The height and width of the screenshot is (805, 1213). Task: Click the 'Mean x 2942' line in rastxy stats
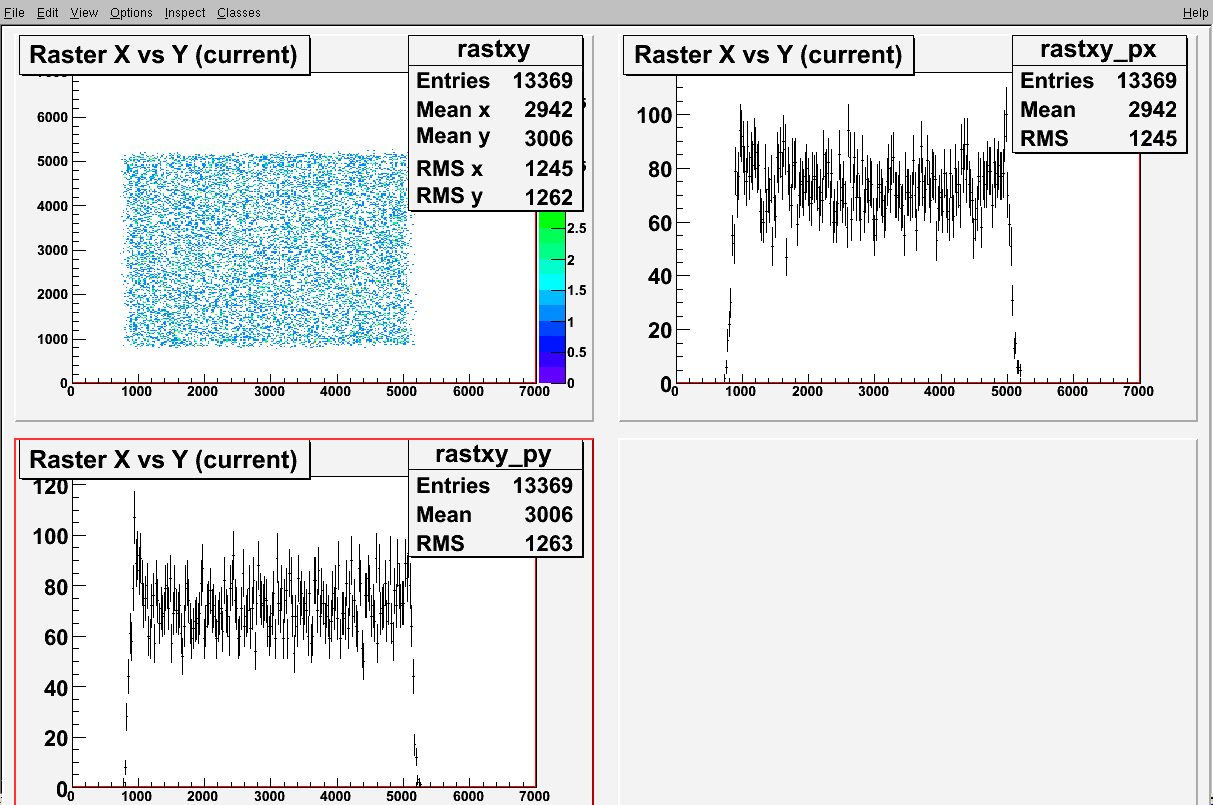click(495, 109)
